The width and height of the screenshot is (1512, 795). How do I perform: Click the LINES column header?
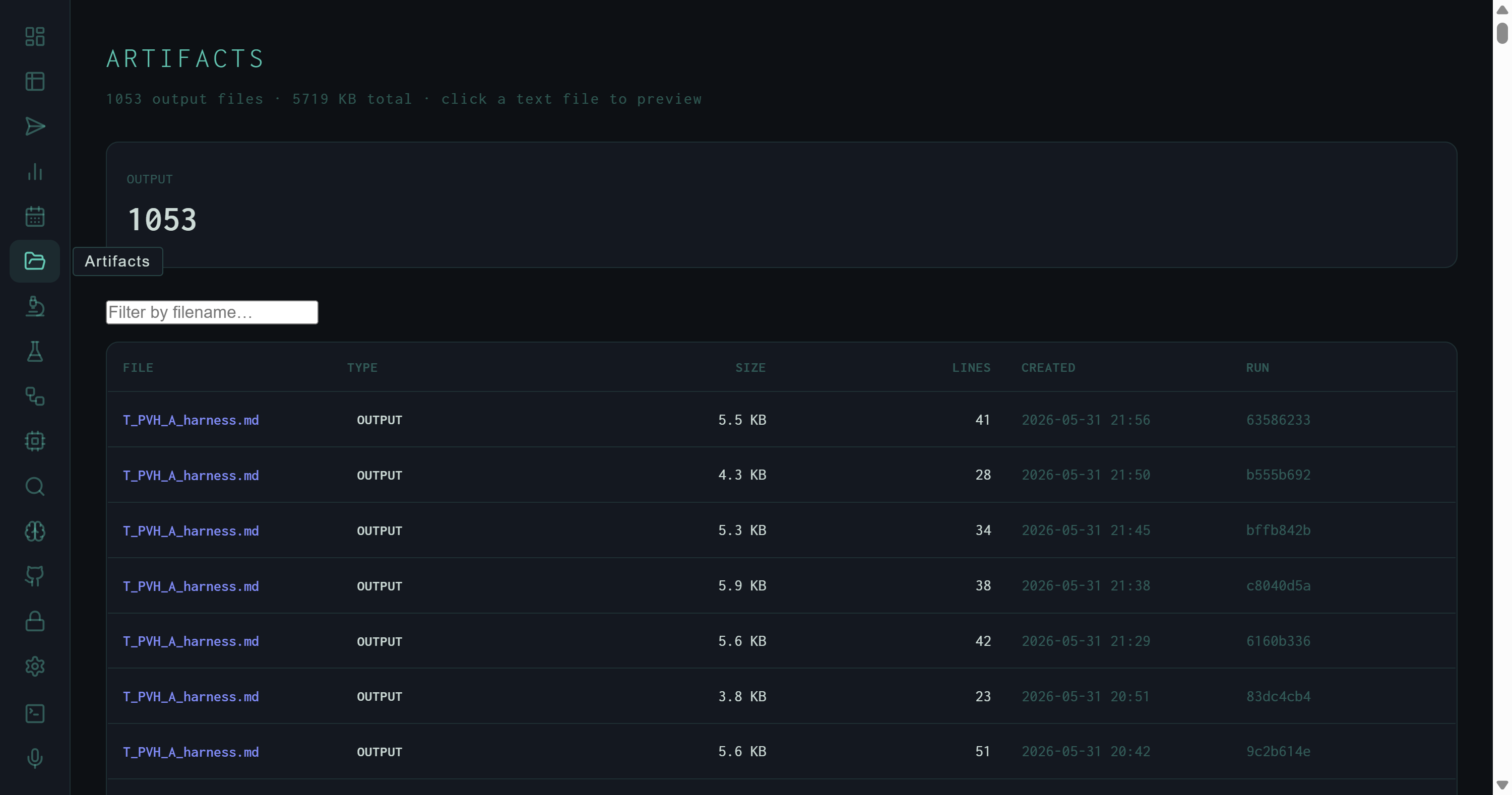tap(971, 367)
